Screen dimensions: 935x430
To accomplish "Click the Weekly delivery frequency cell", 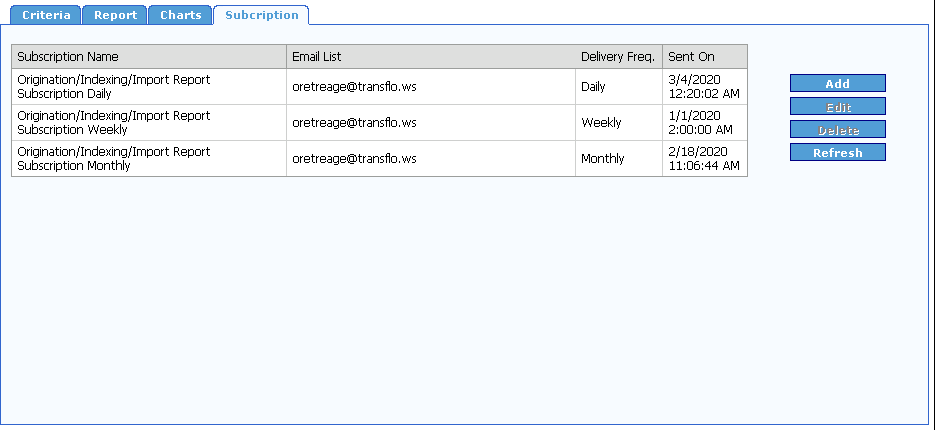I will coord(601,123).
